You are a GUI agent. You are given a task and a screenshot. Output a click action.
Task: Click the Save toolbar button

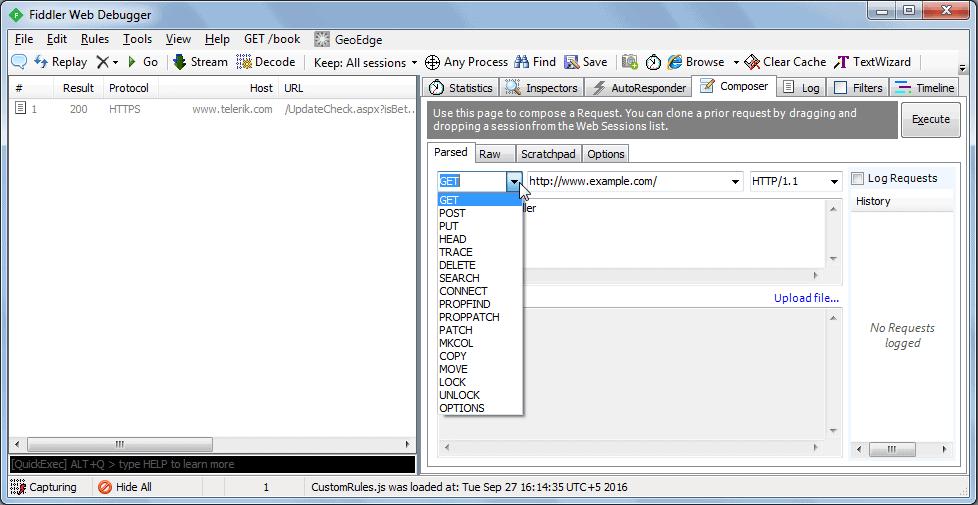pos(585,62)
